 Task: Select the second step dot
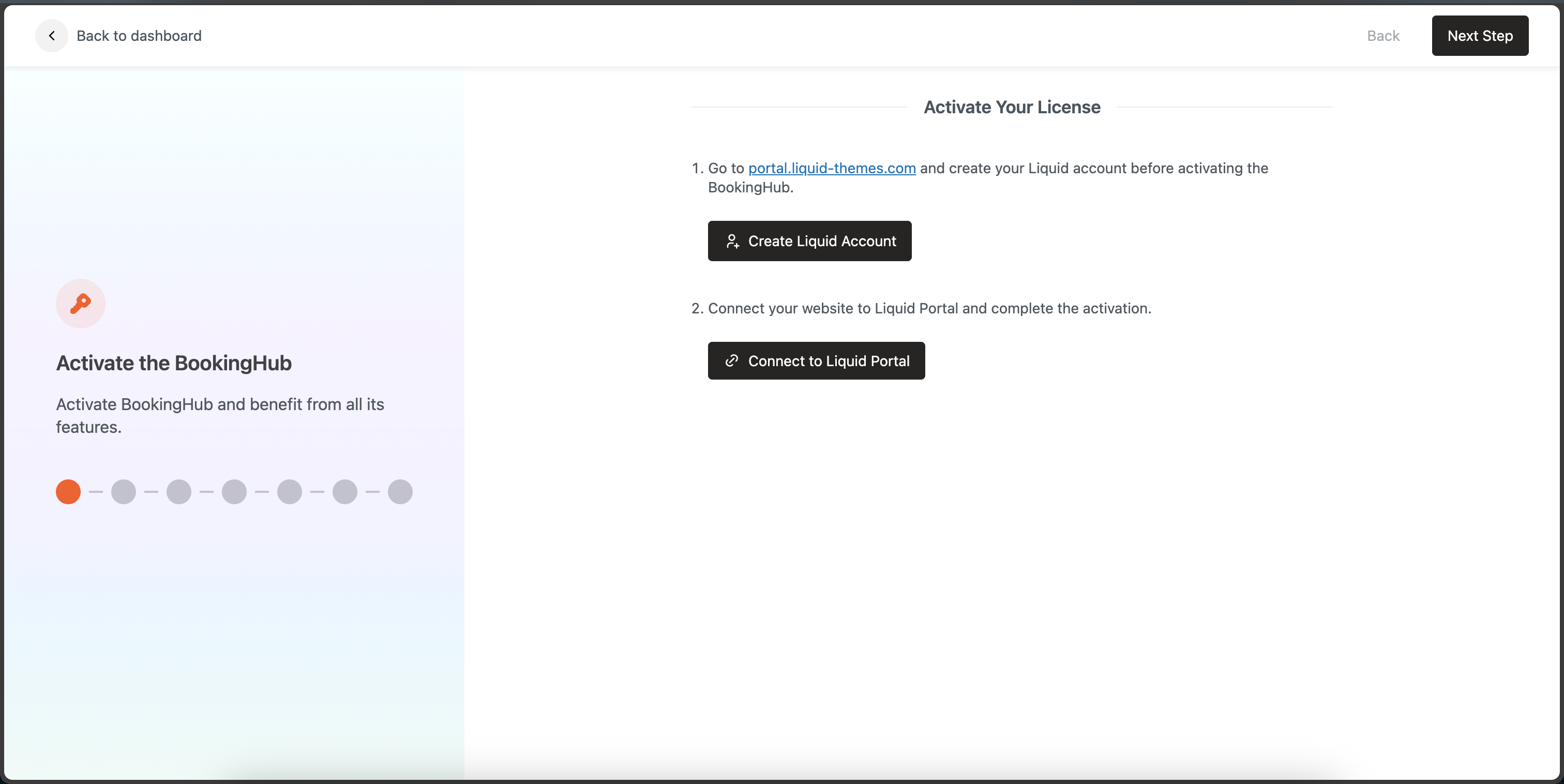(x=123, y=491)
